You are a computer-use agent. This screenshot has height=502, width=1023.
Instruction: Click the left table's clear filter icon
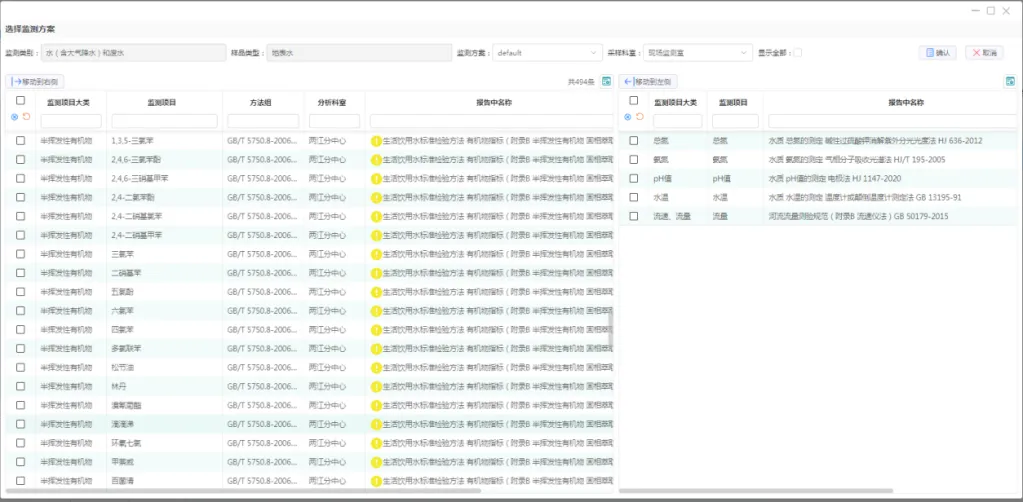(x=14, y=117)
